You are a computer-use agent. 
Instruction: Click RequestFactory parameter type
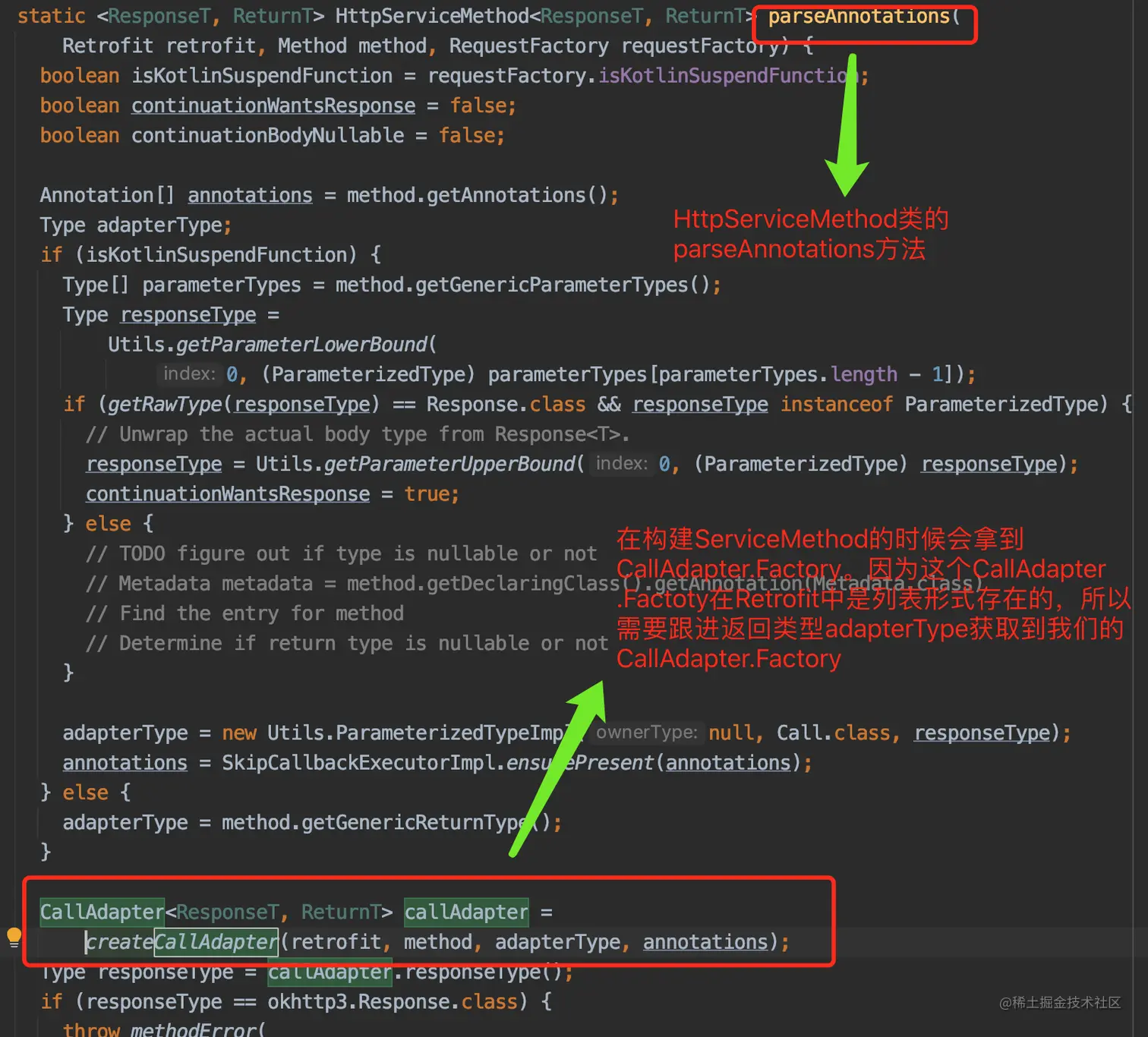(x=528, y=46)
